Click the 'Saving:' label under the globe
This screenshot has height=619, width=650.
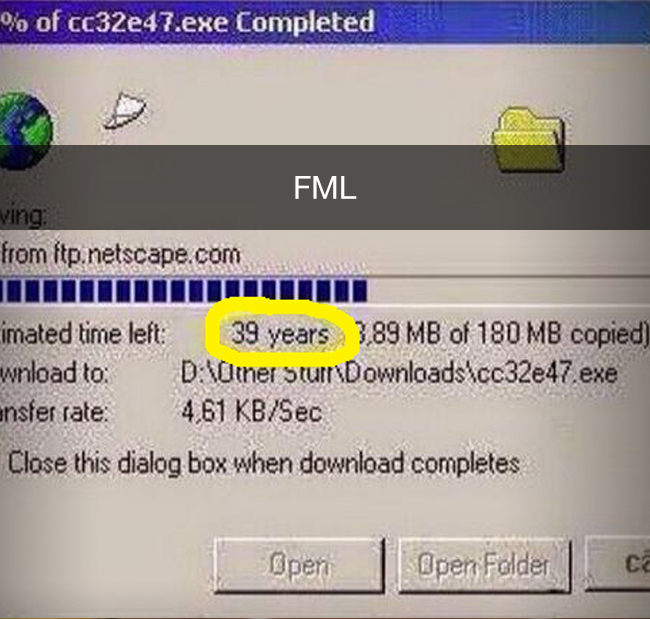[x=23, y=216]
